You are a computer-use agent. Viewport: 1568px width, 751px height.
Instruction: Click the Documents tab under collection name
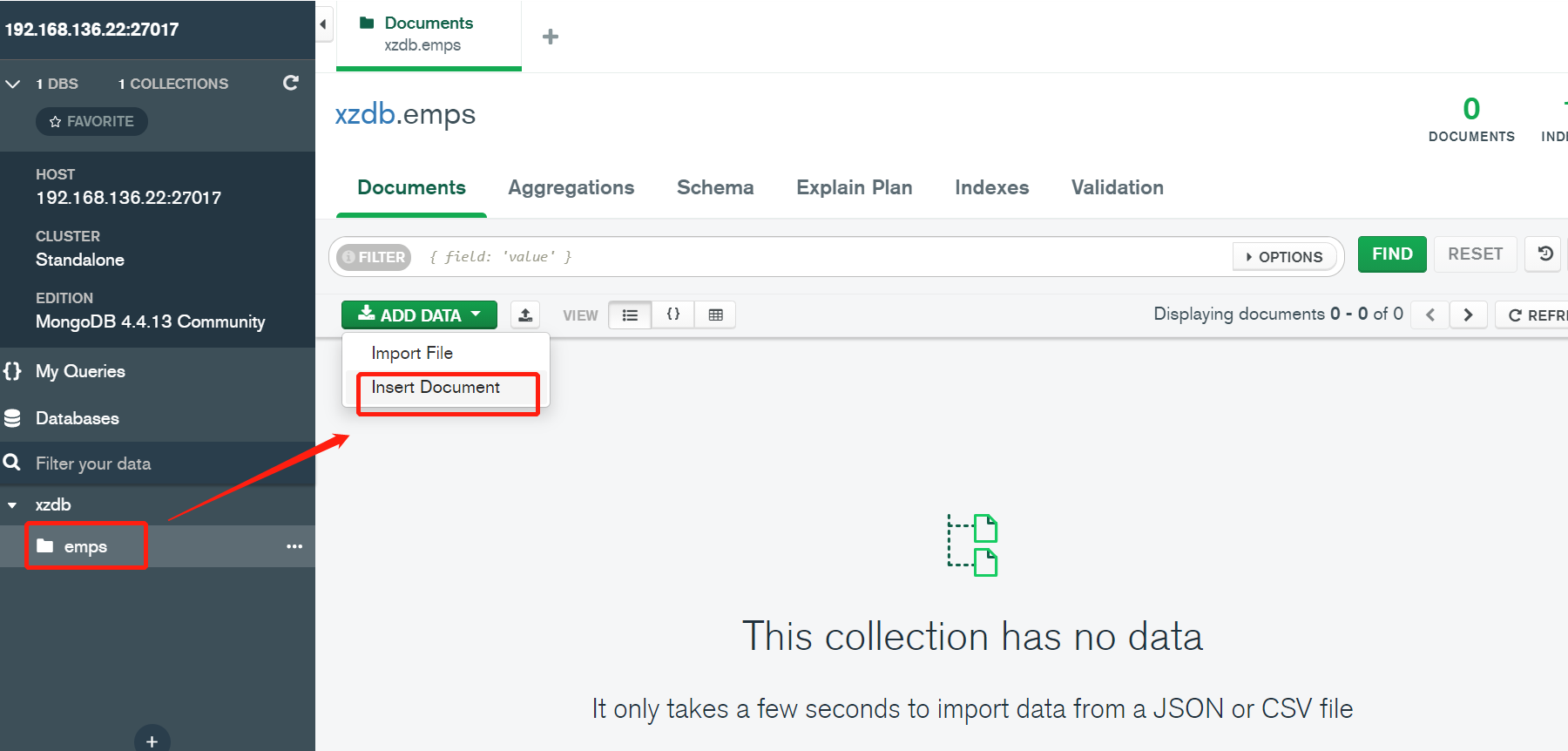[x=411, y=187]
